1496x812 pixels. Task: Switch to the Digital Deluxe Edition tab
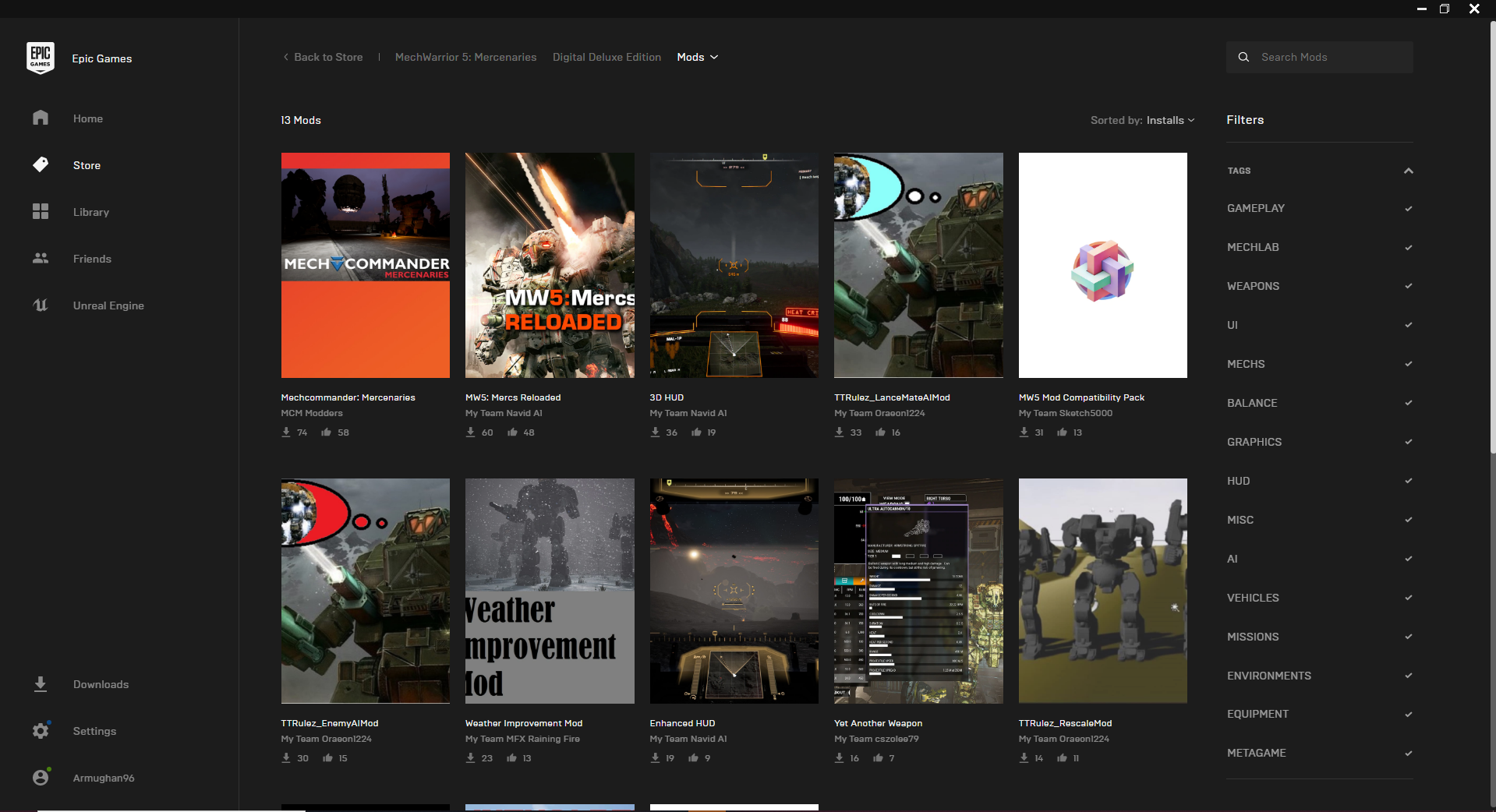pos(607,57)
